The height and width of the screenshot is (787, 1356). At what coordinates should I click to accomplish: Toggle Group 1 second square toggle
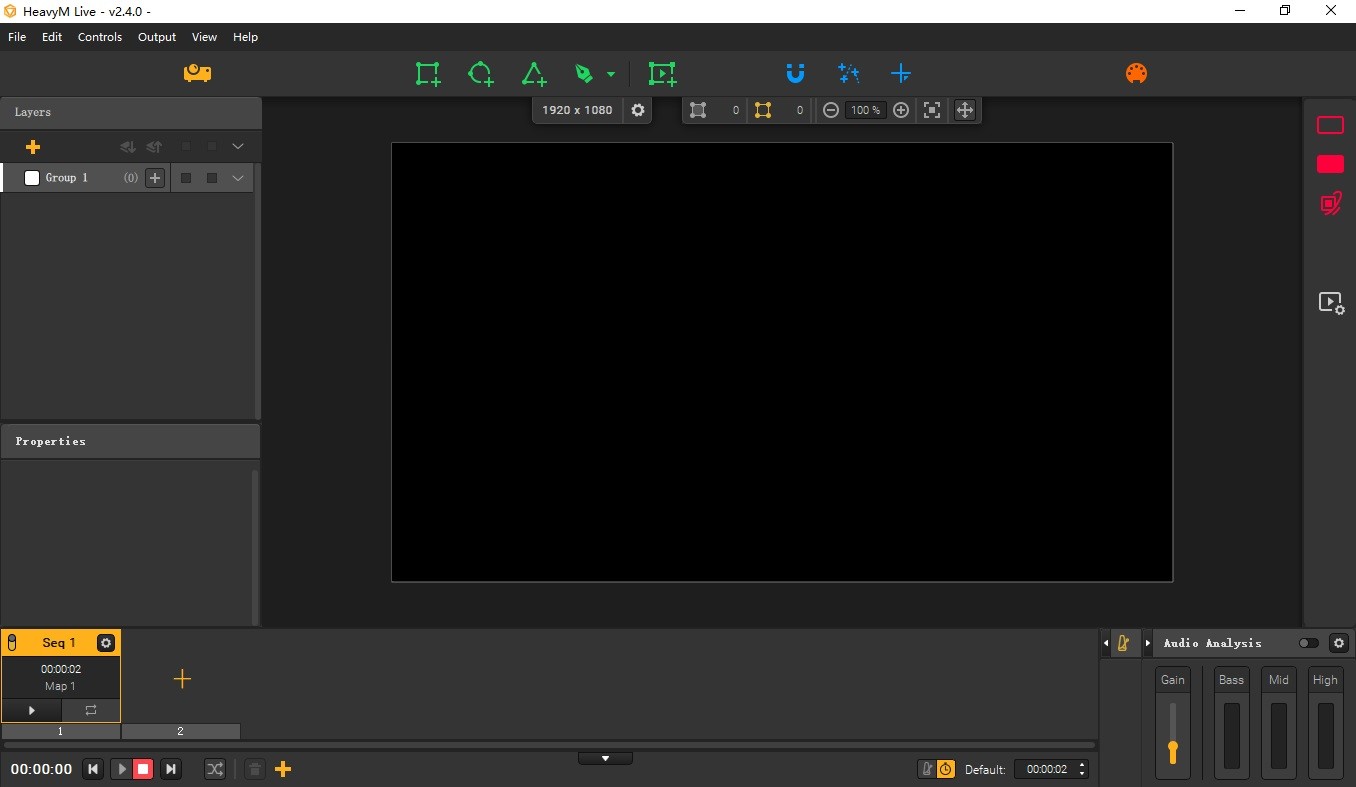click(x=212, y=178)
